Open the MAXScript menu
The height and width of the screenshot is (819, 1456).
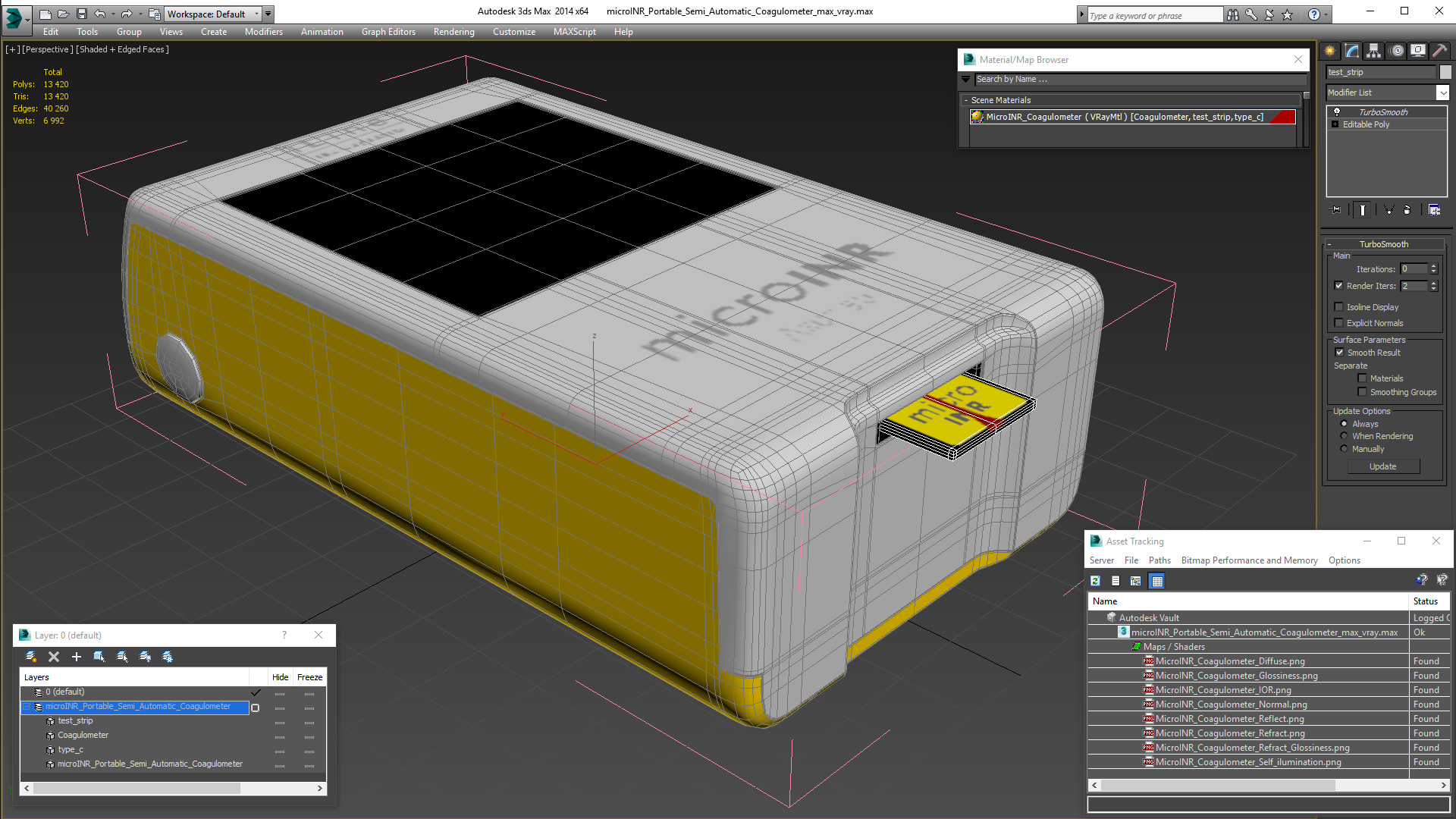point(574,32)
